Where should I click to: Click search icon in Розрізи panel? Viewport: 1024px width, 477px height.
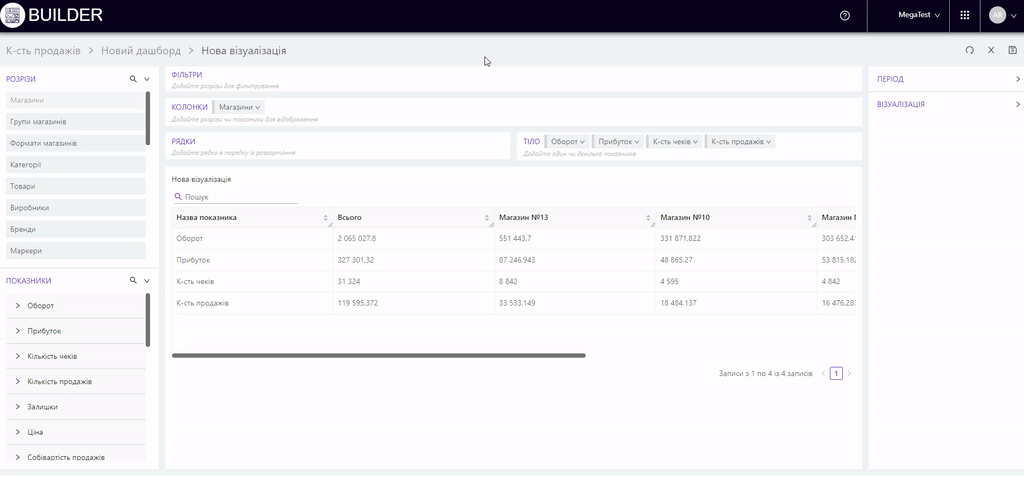(133, 78)
